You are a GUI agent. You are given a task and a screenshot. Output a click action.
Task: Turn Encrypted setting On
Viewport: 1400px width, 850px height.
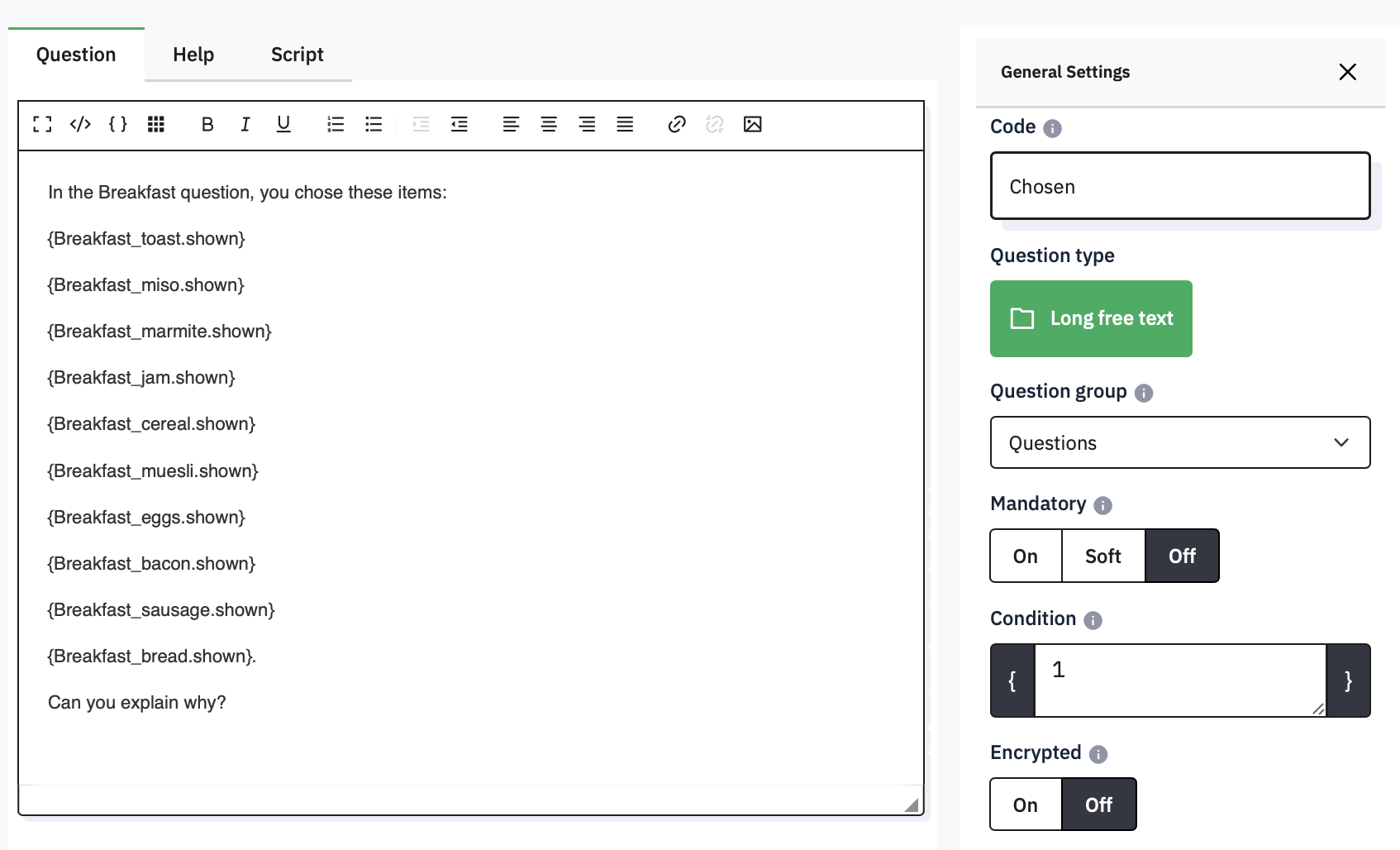coord(1026,805)
